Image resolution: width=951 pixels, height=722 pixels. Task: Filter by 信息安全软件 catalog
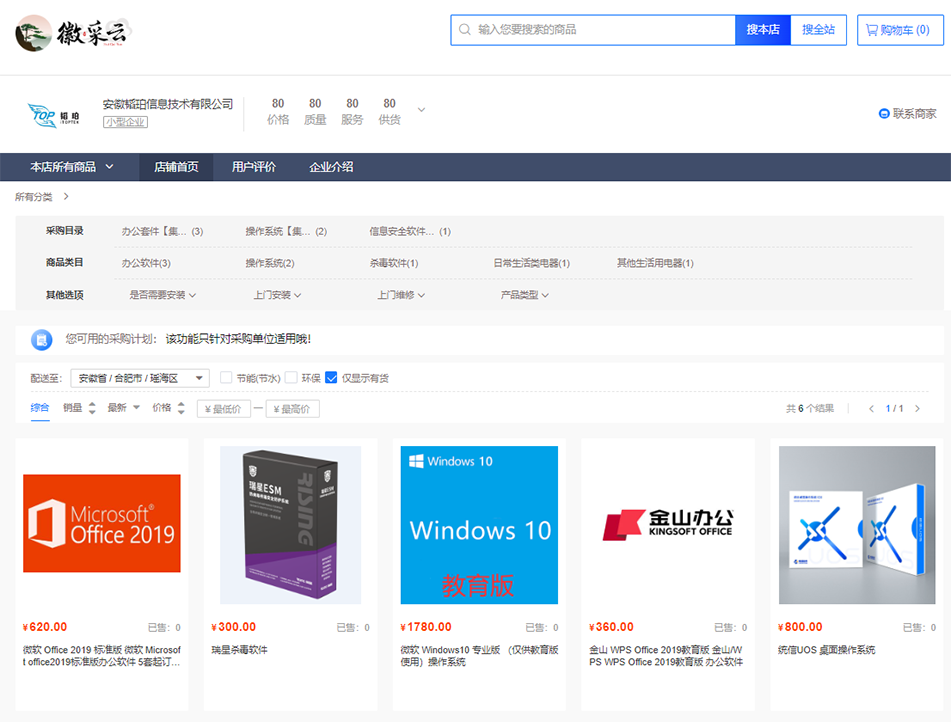pos(410,231)
